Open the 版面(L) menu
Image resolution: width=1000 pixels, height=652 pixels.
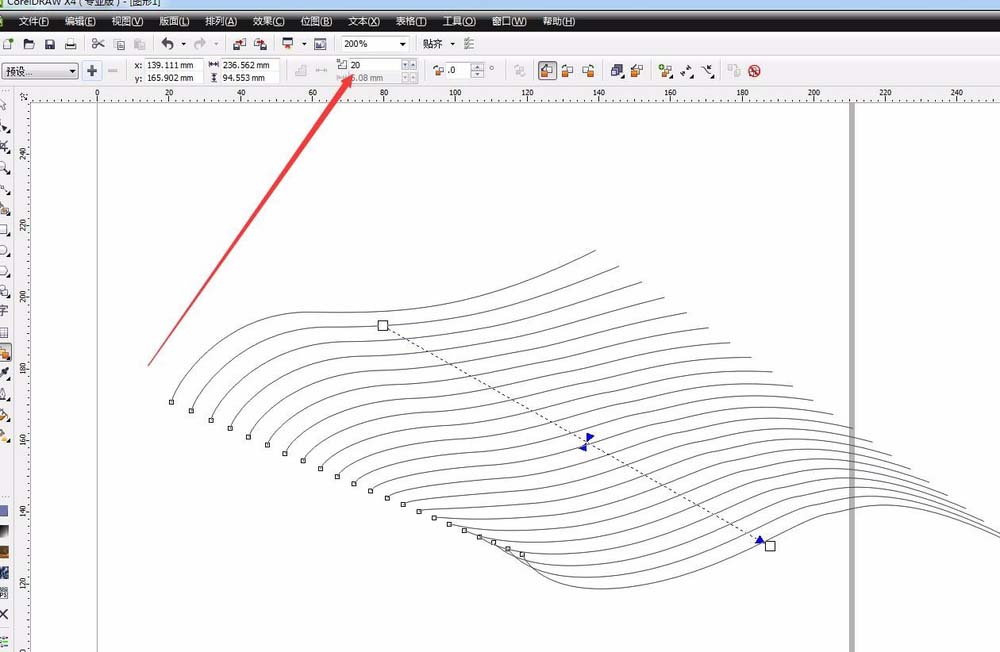coord(174,22)
